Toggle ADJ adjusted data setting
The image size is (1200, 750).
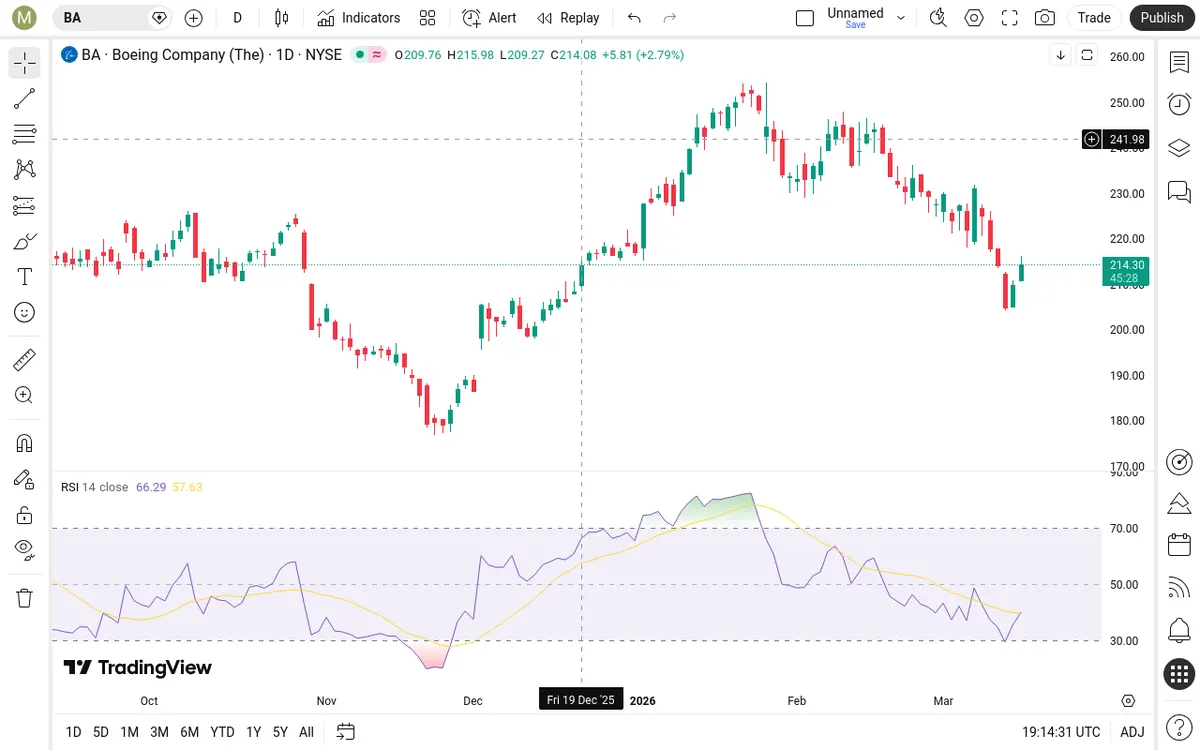[1132, 732]
